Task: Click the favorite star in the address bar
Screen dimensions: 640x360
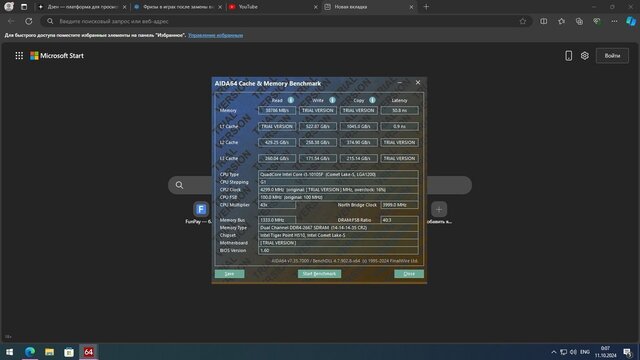Action: tap(523, 21)
